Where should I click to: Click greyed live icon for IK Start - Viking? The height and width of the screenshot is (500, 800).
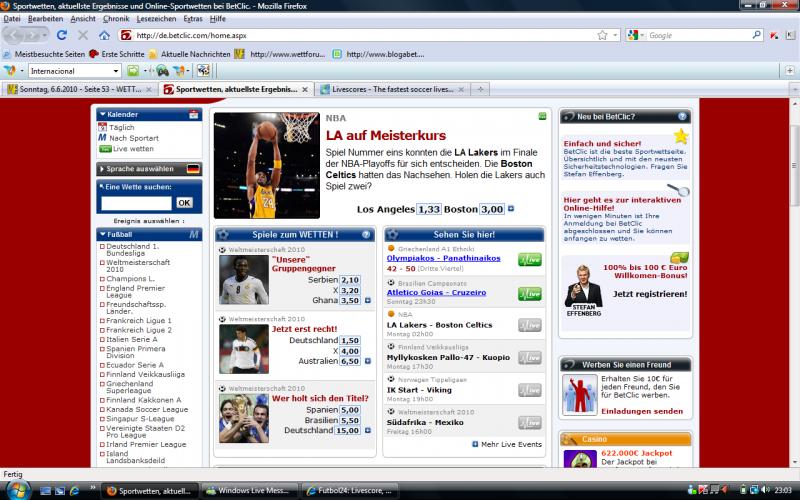530,390
